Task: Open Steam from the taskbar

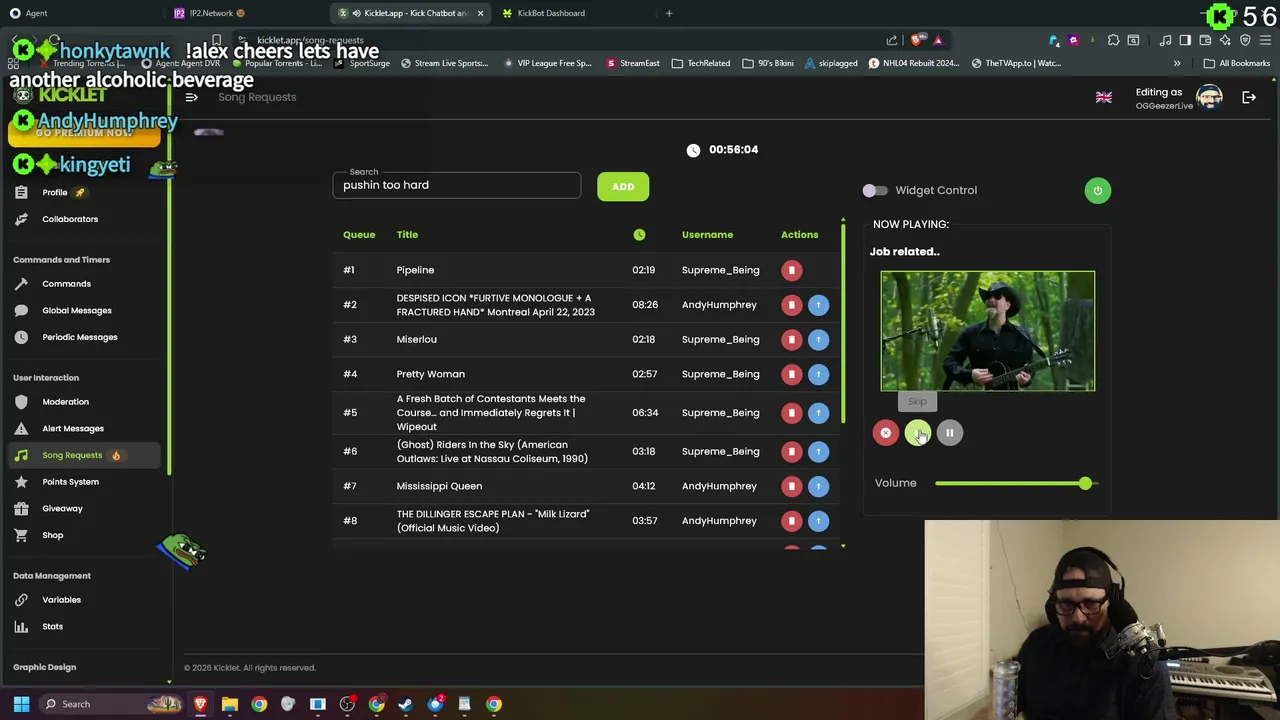Action: pos(405,704)
